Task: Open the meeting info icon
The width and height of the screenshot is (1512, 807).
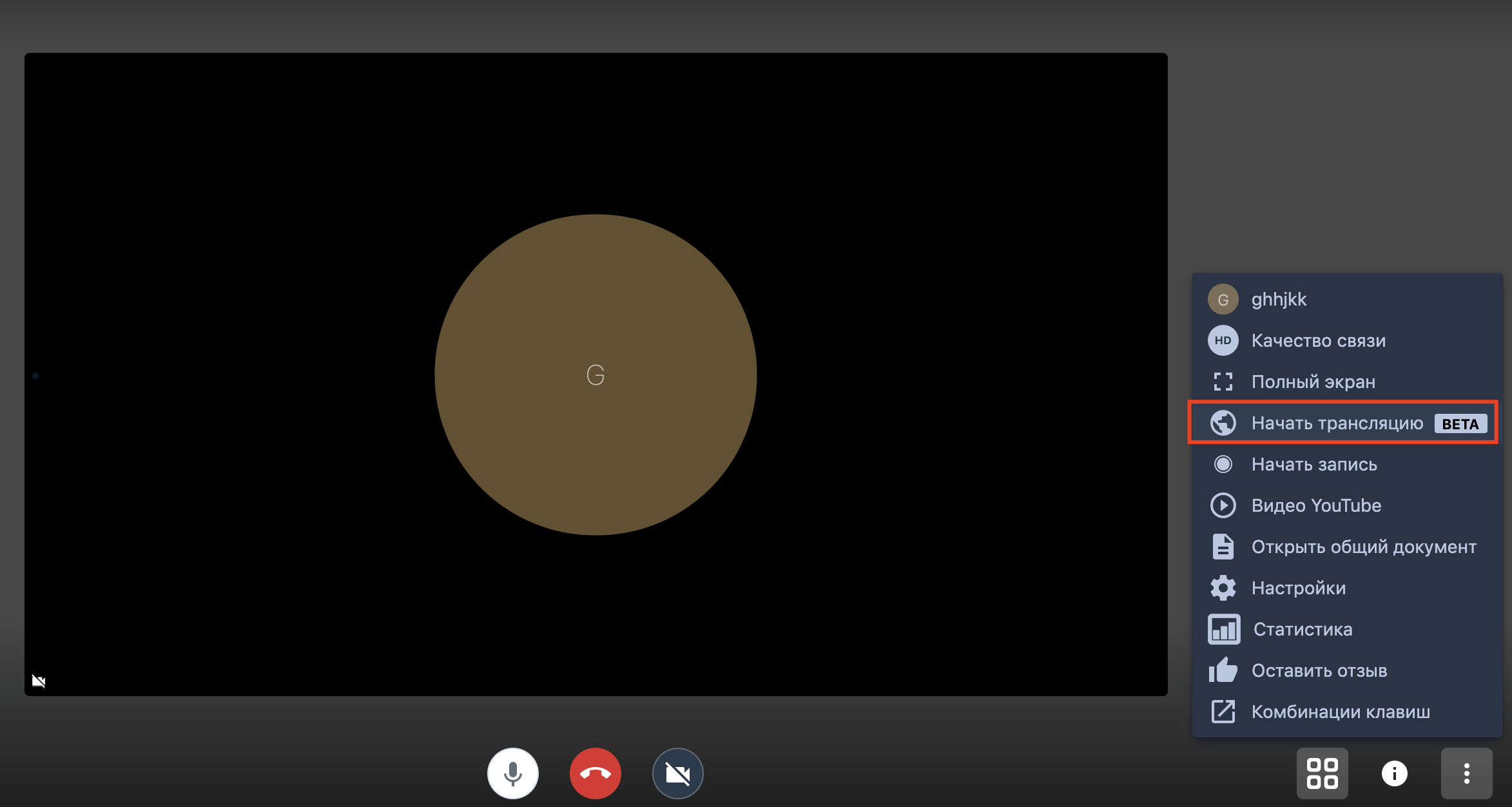Action: 1394,773
